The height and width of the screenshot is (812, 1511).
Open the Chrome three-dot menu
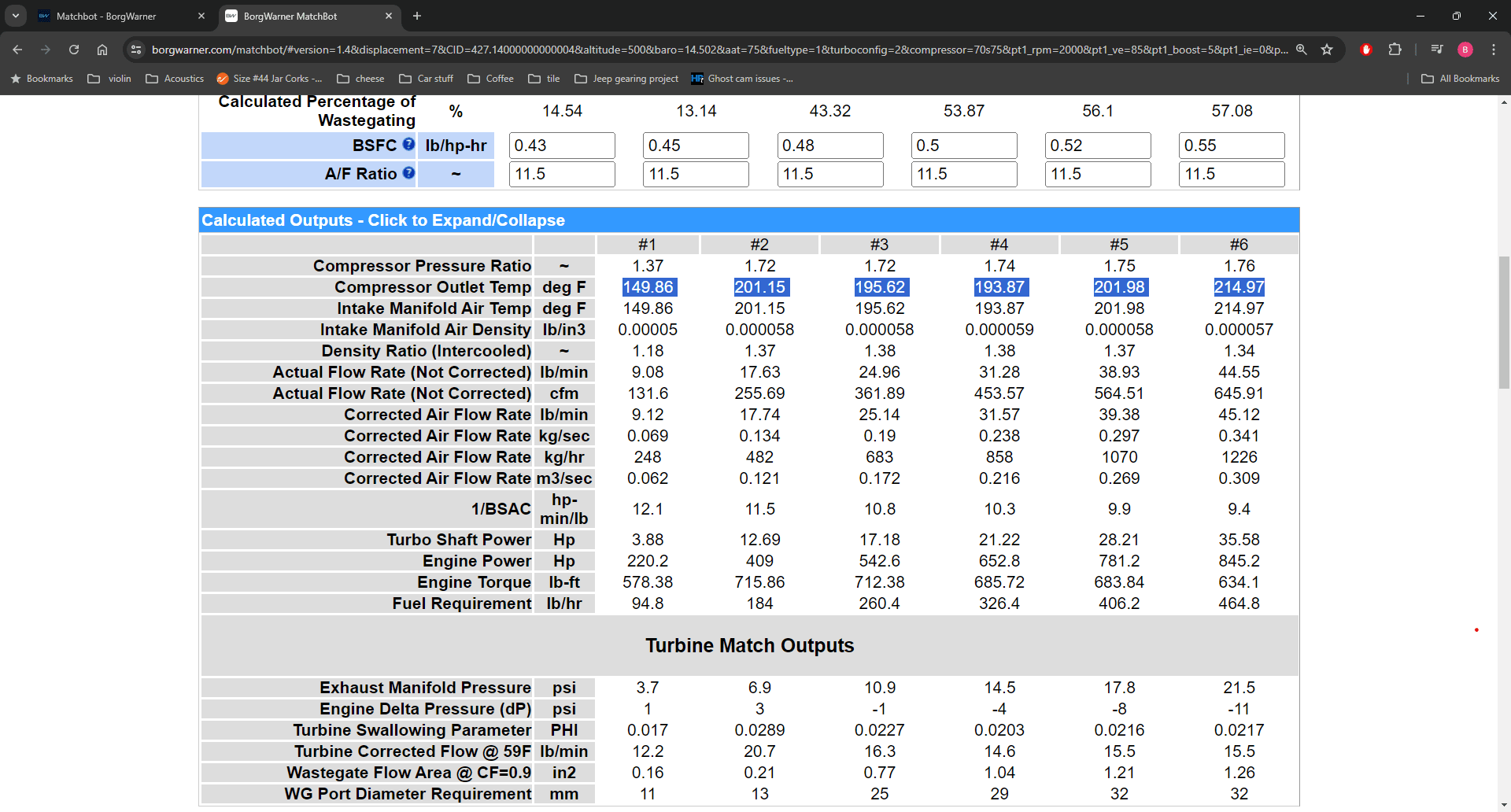[1494, 50]
